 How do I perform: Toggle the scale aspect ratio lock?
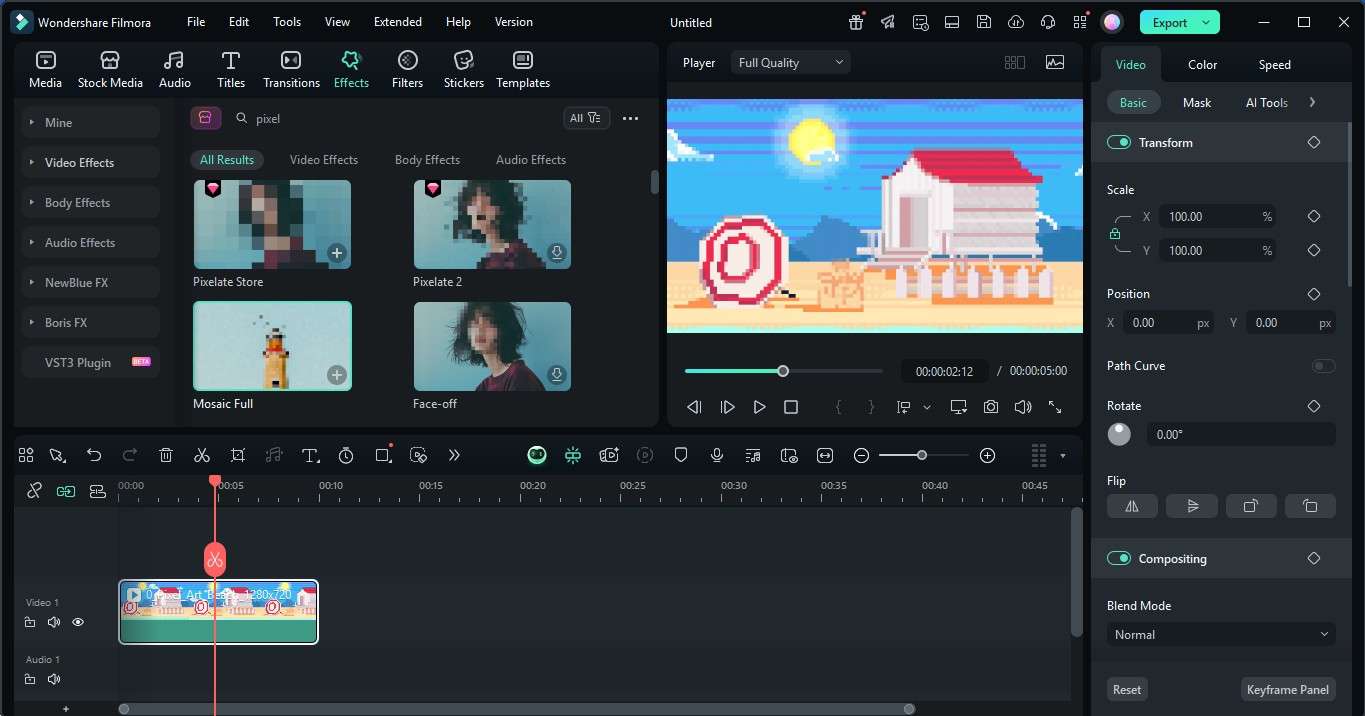point(1115,234)
